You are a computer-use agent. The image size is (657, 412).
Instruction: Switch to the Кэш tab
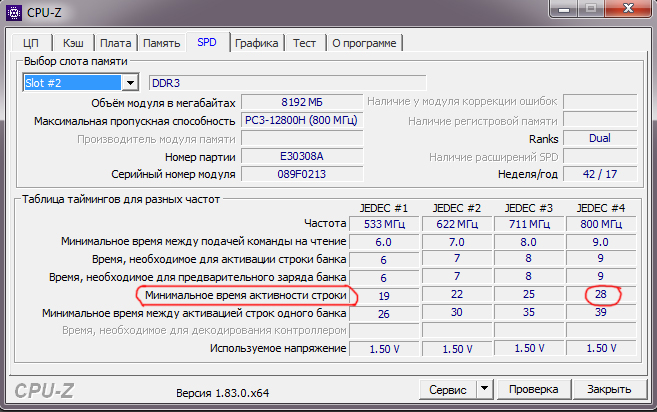click(x=73, y=43)
